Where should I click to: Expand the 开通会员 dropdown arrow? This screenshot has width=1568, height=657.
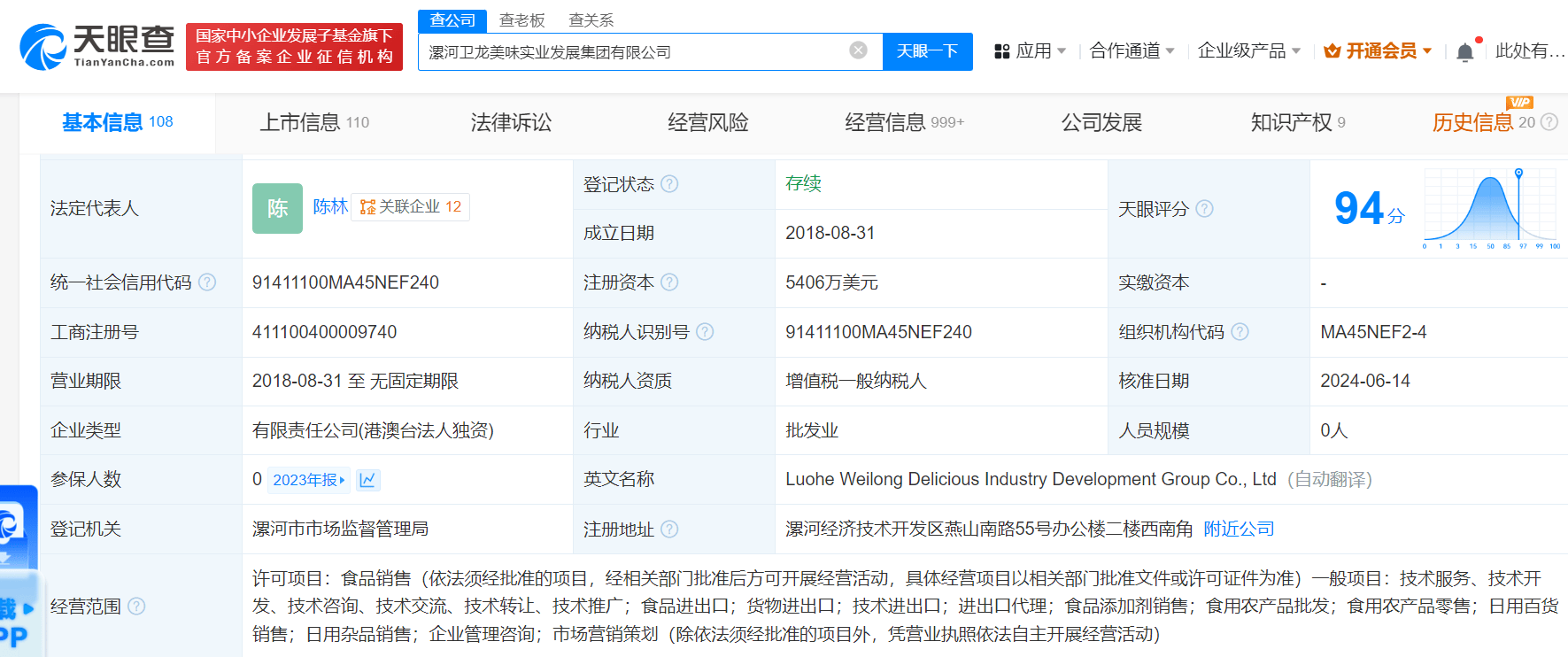coord(1427,51)
